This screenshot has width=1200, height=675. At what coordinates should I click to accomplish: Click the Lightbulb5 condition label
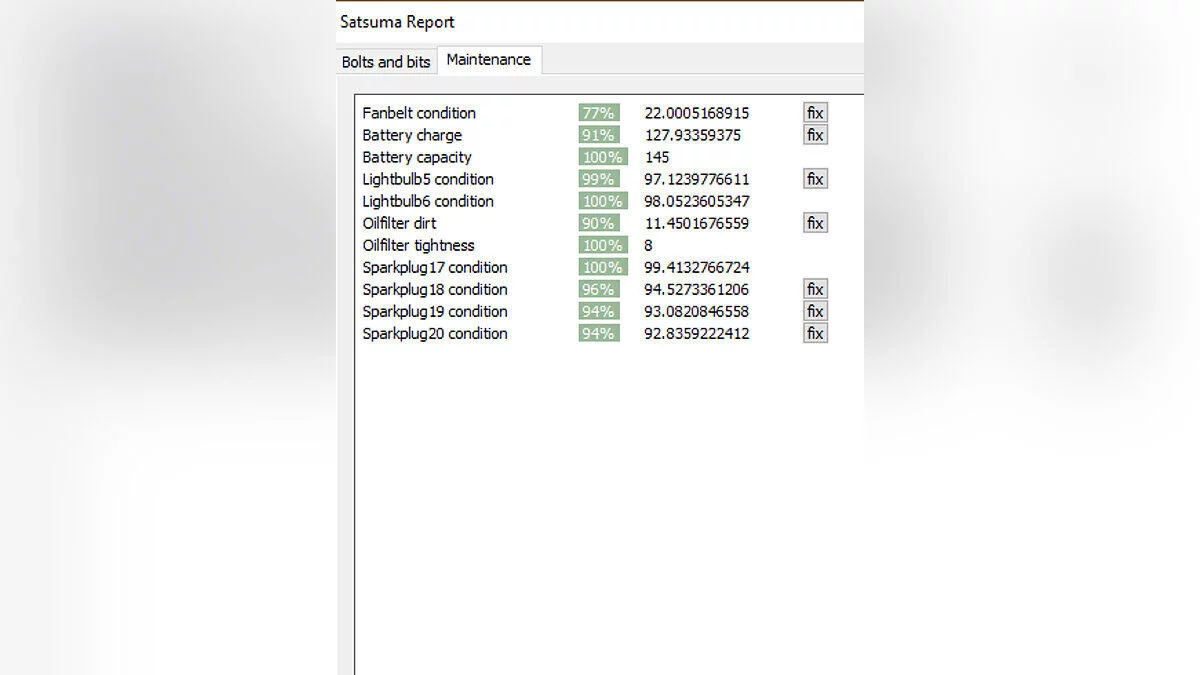point(428,179)
